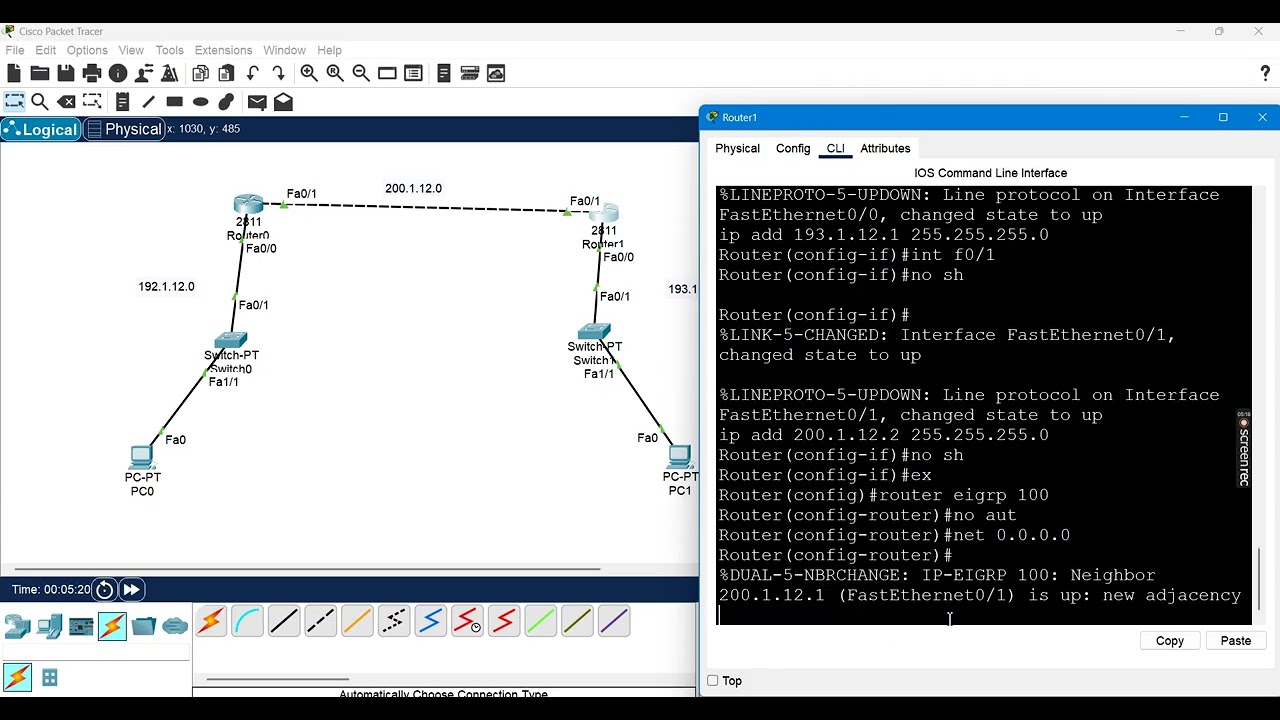Open the End Devices category
Viewport: 1280px width, 720px height.
pyautogui.click(x=49, y=627)
